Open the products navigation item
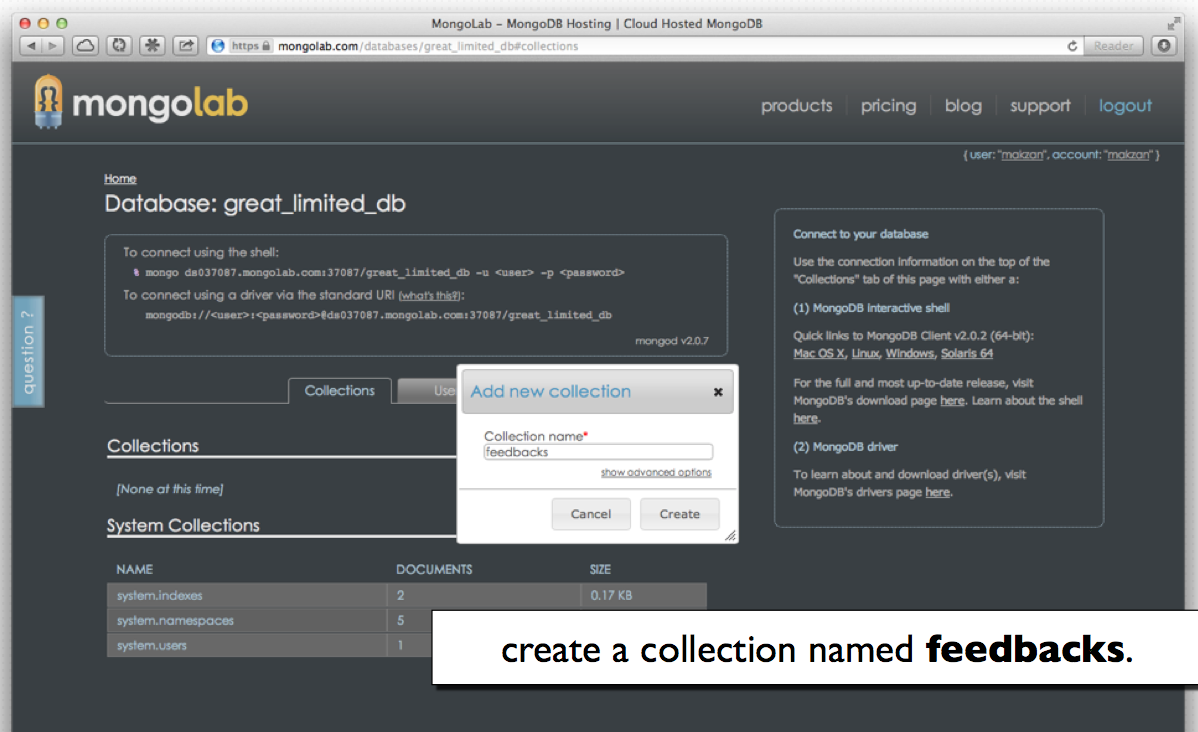 tap(796, 106)
